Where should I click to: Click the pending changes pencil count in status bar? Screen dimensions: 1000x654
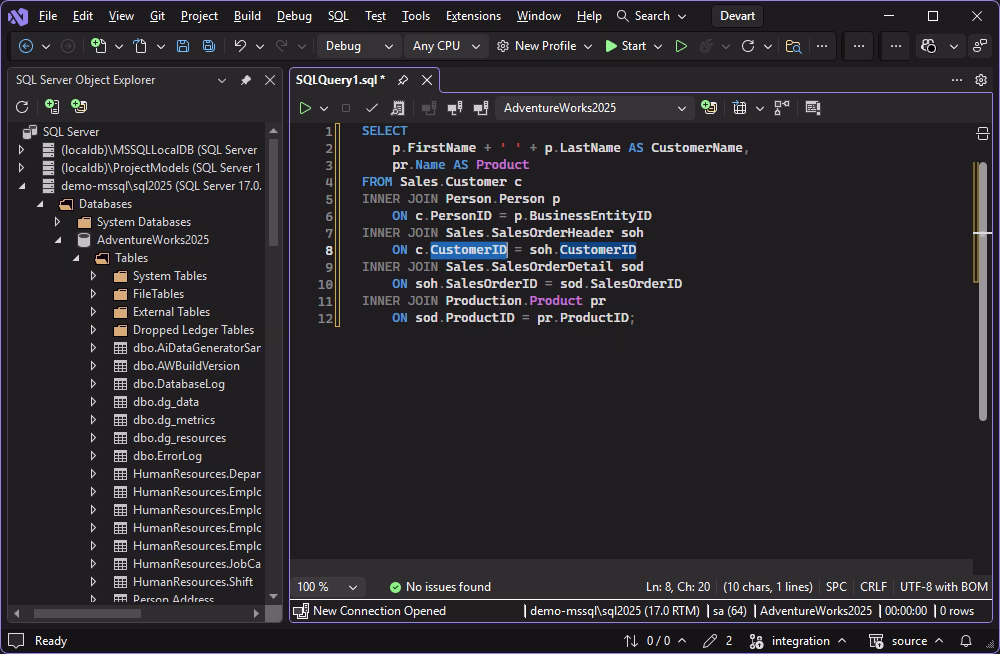[x=717, y=641]
